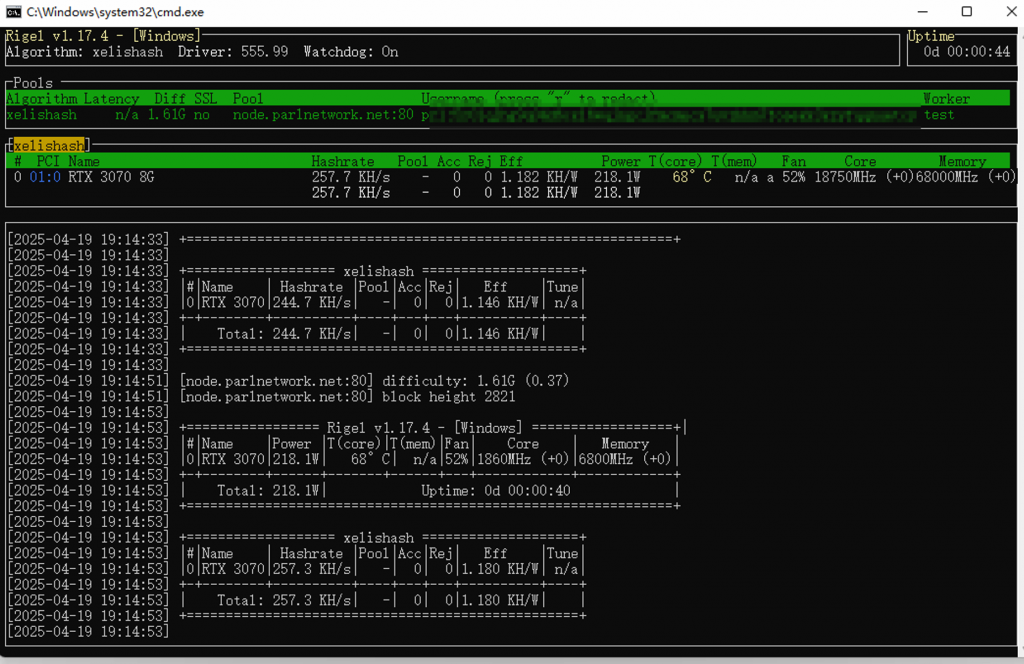Click the yellow "68° C" core temperature

tap(692, 177)
